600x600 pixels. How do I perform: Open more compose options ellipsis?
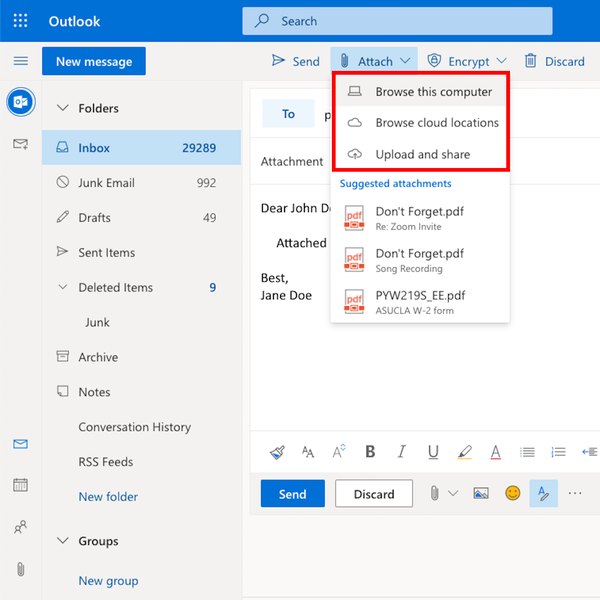[575, 493]
